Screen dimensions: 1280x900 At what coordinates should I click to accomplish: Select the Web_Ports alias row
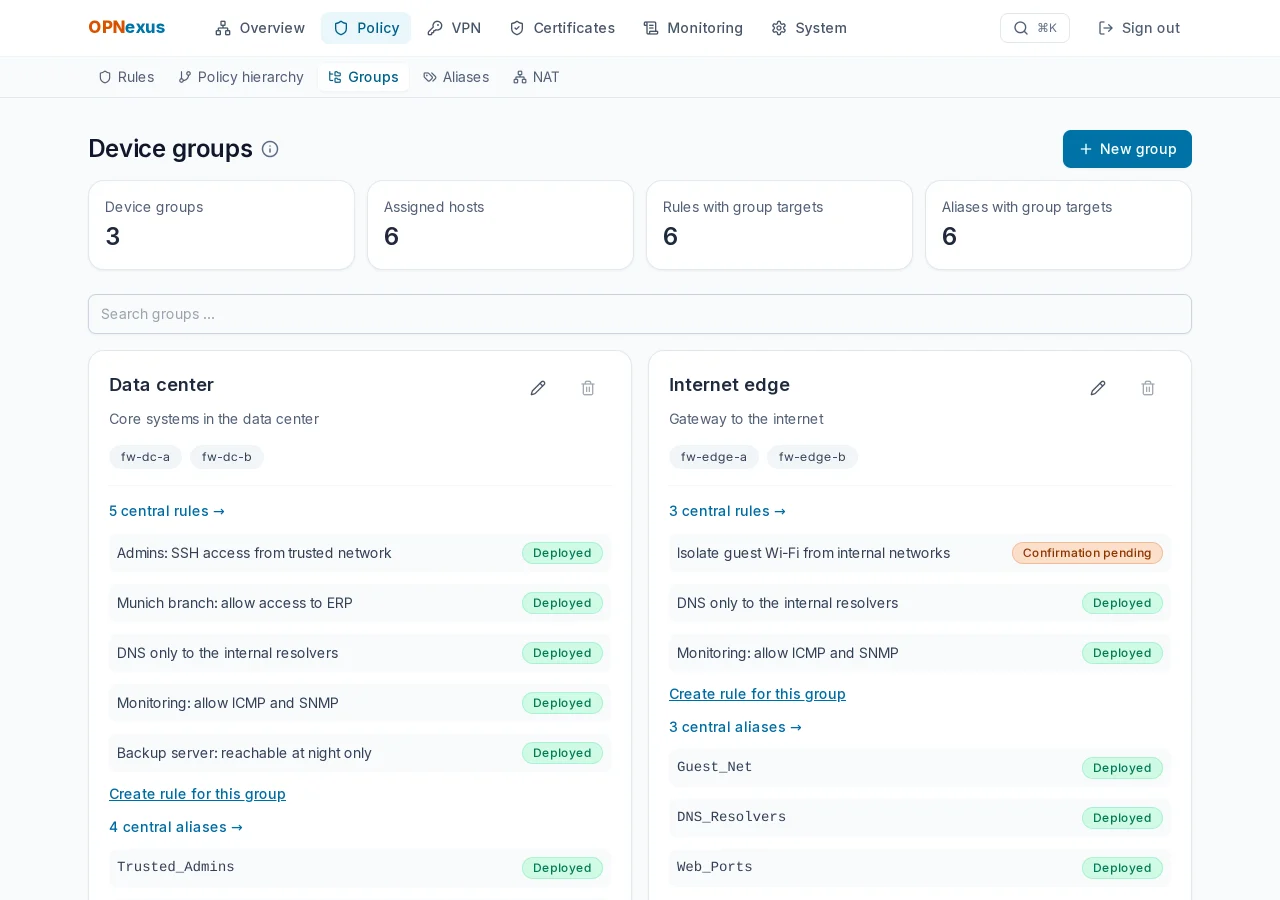point(920,868)
